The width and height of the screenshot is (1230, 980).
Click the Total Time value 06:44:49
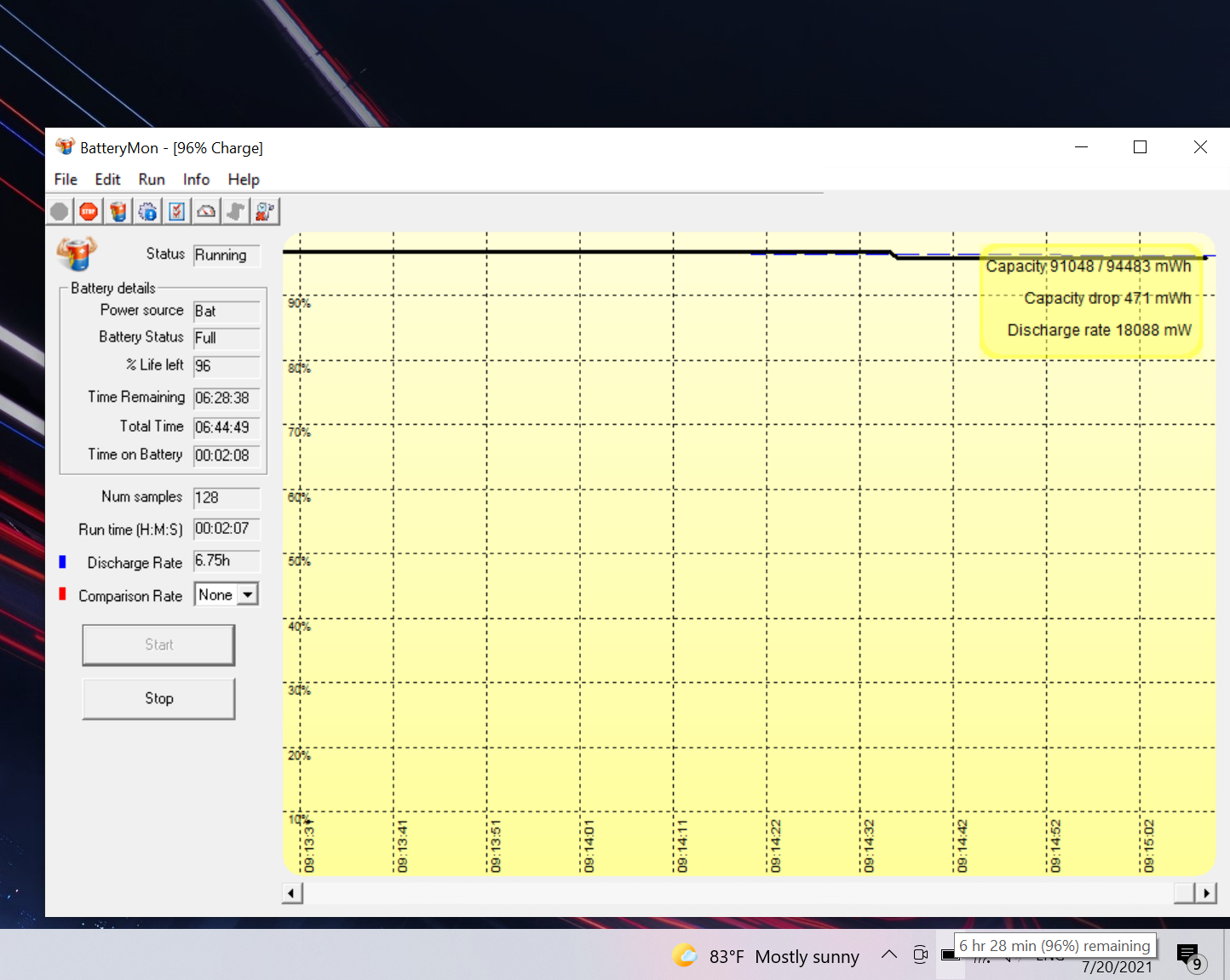[227, 427]
